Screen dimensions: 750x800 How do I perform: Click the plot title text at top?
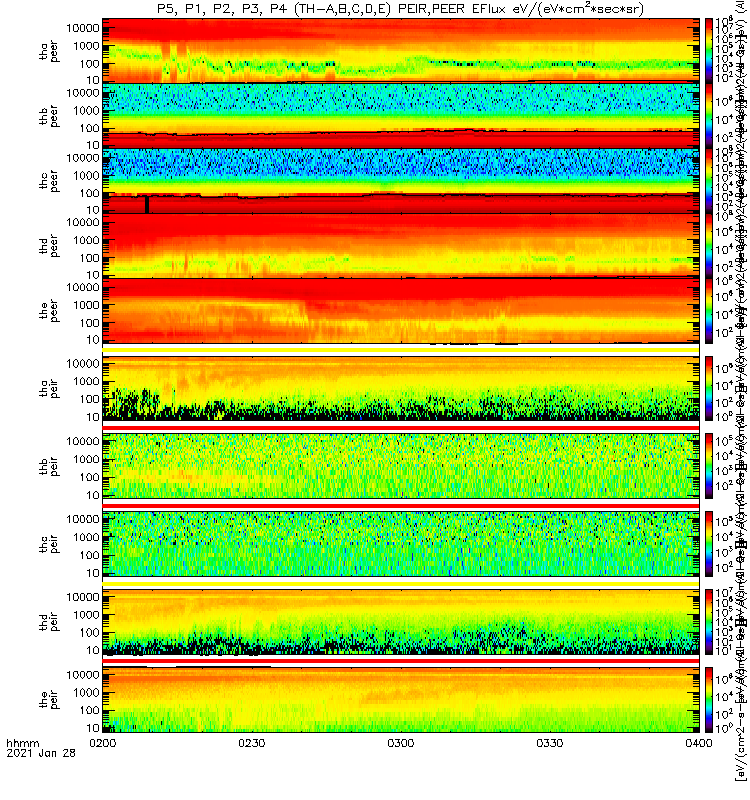click(401, 9)
